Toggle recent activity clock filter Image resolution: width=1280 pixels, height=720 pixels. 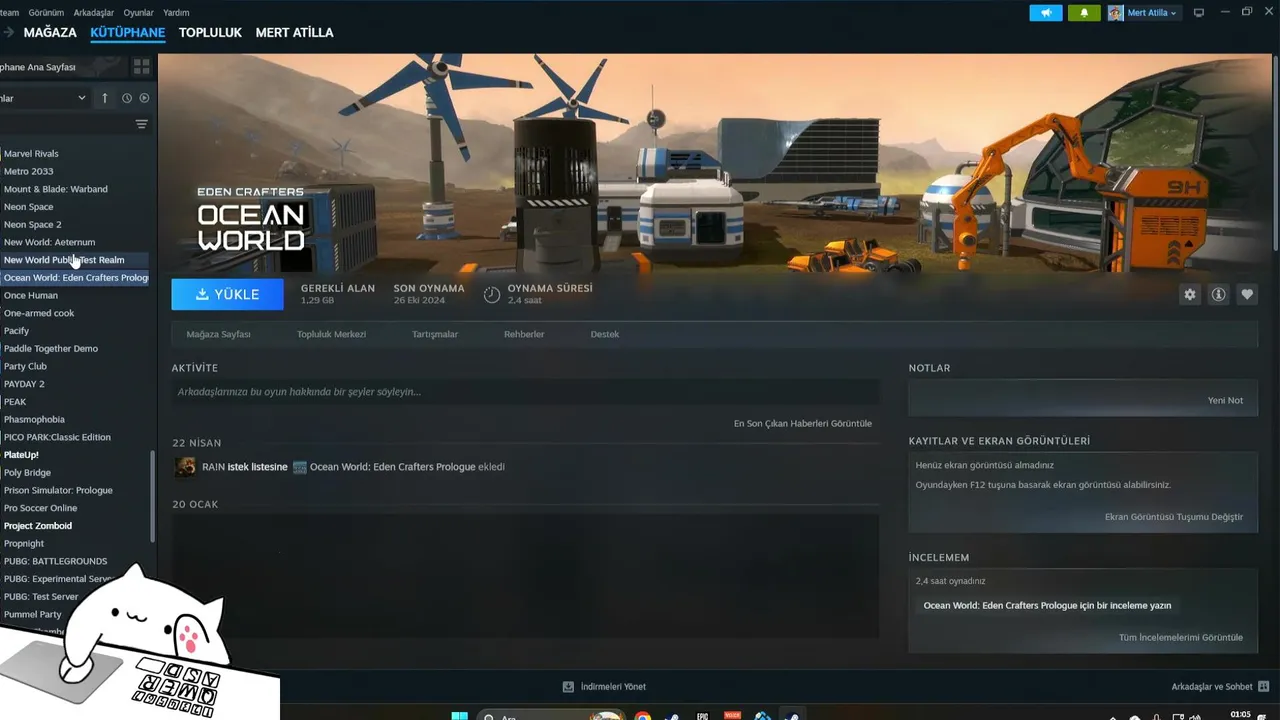pos(127,98)
